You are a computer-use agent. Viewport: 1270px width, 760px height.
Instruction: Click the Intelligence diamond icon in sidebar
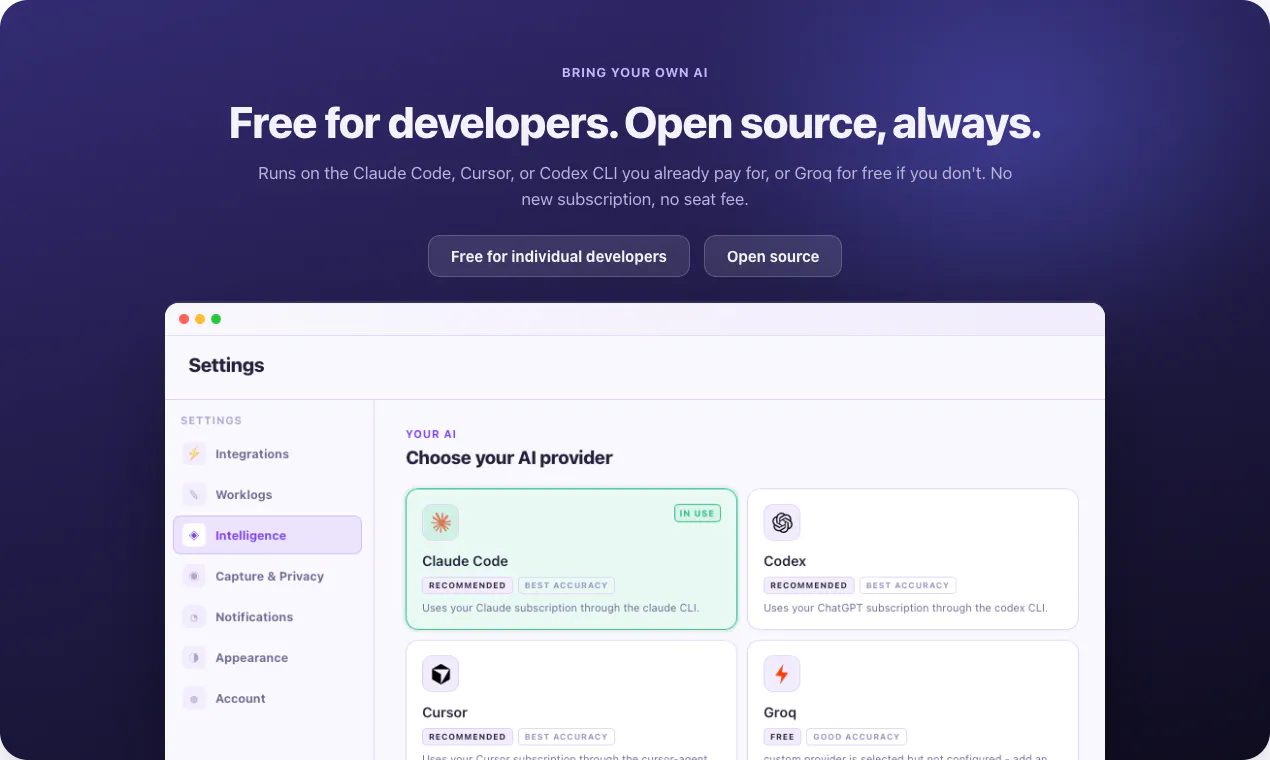[x=194, y=536]
